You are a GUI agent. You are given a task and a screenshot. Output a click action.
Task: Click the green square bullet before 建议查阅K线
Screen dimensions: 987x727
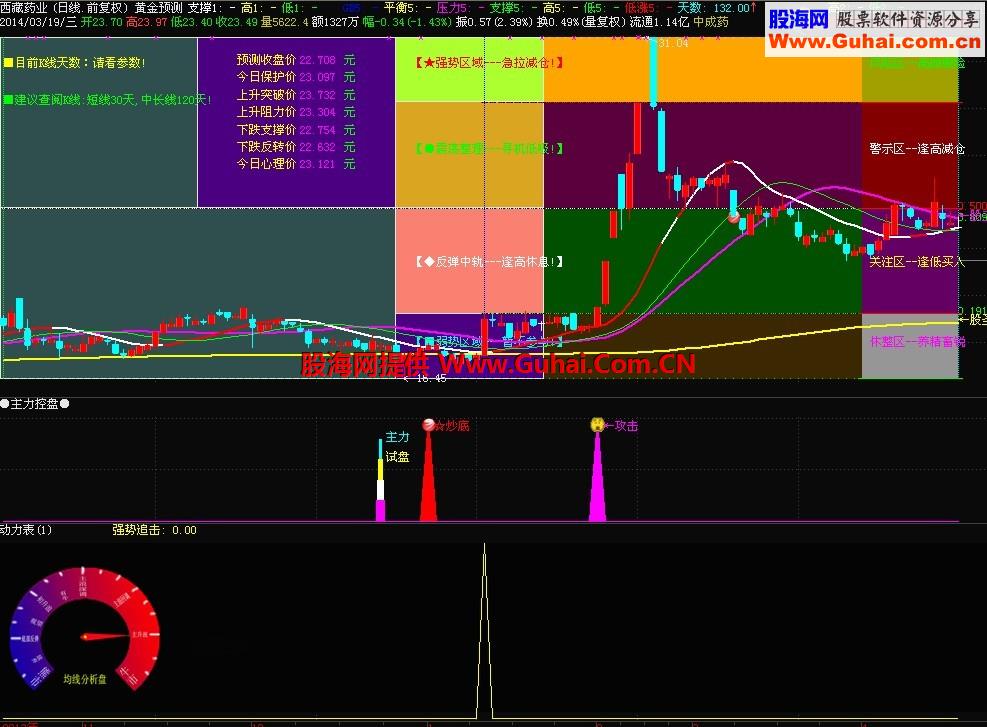[8, 99]
